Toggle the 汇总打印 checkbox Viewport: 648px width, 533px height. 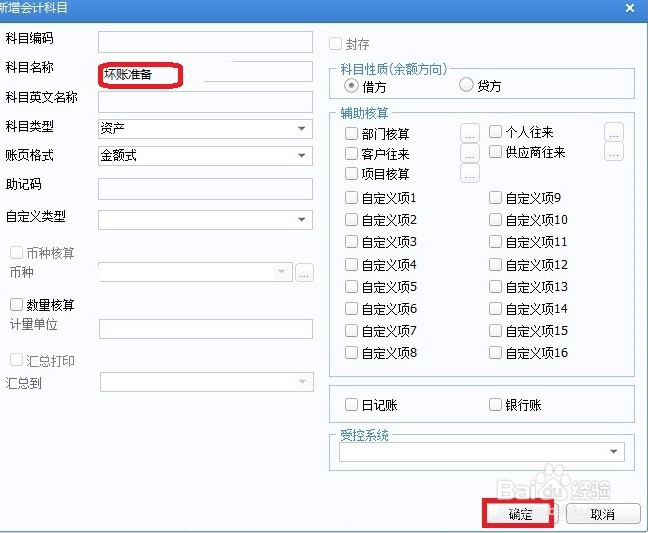(x=16, y=360)
